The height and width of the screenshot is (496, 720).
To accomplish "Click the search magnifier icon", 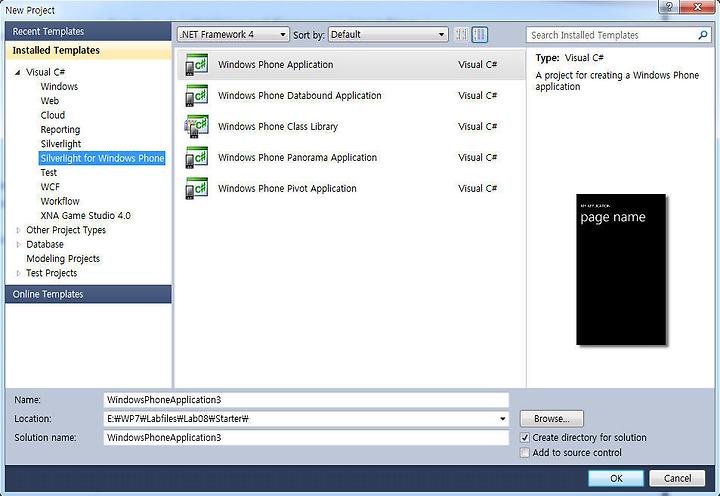I will coord(703,35).
